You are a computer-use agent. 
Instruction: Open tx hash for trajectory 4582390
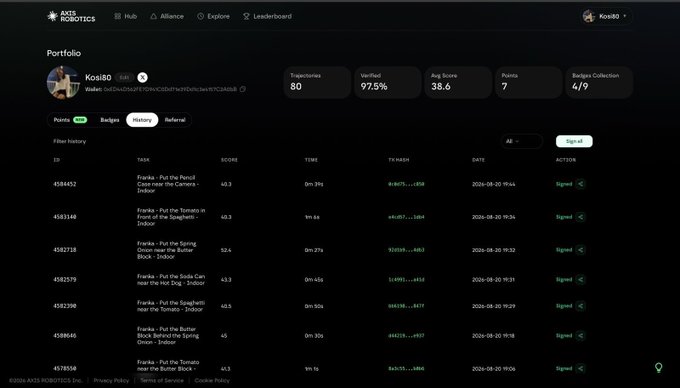[406, 306]
